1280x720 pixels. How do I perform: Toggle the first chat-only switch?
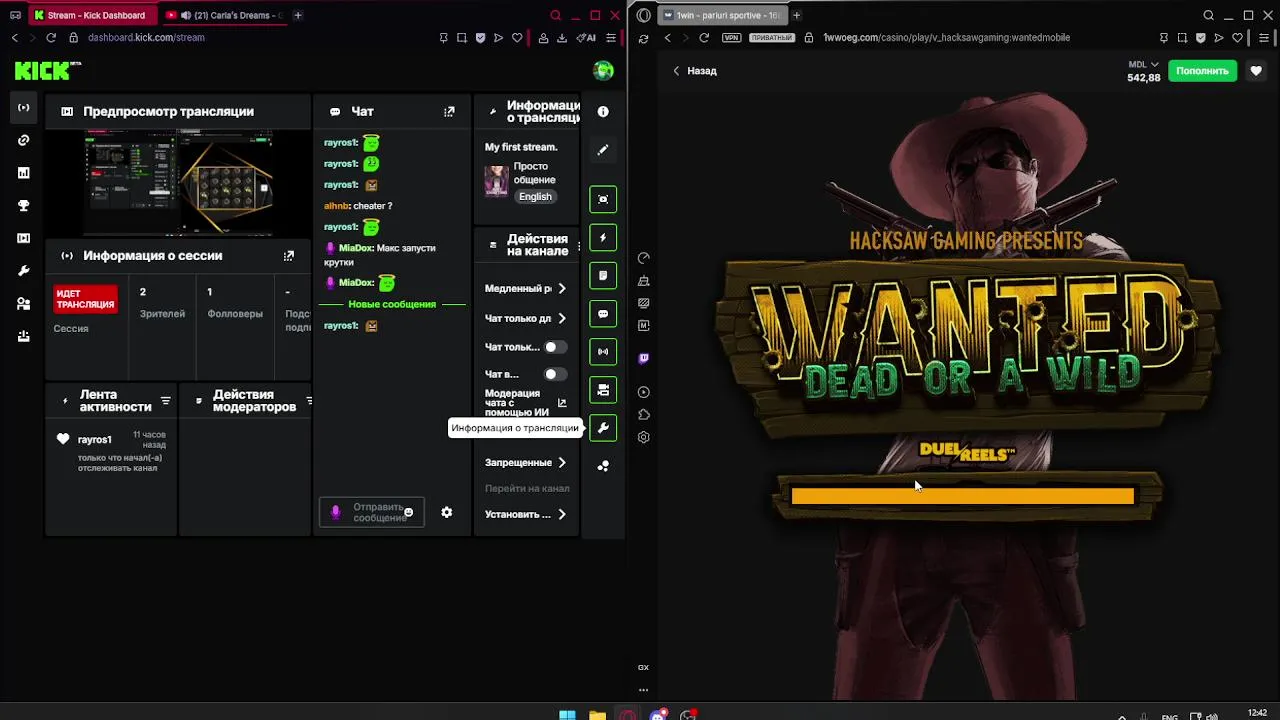(554, 347)
